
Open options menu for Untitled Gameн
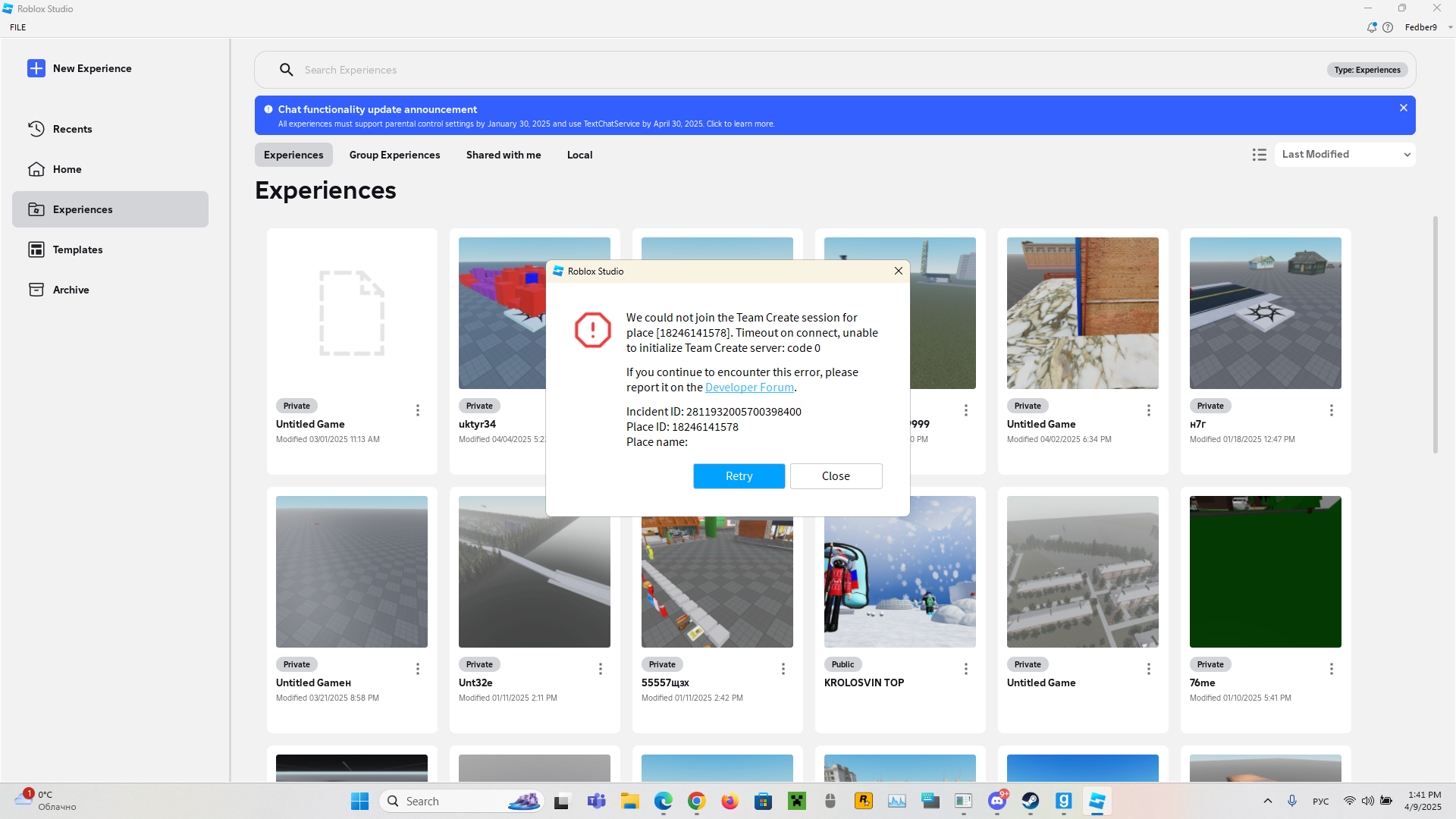(x=418, y=669)
